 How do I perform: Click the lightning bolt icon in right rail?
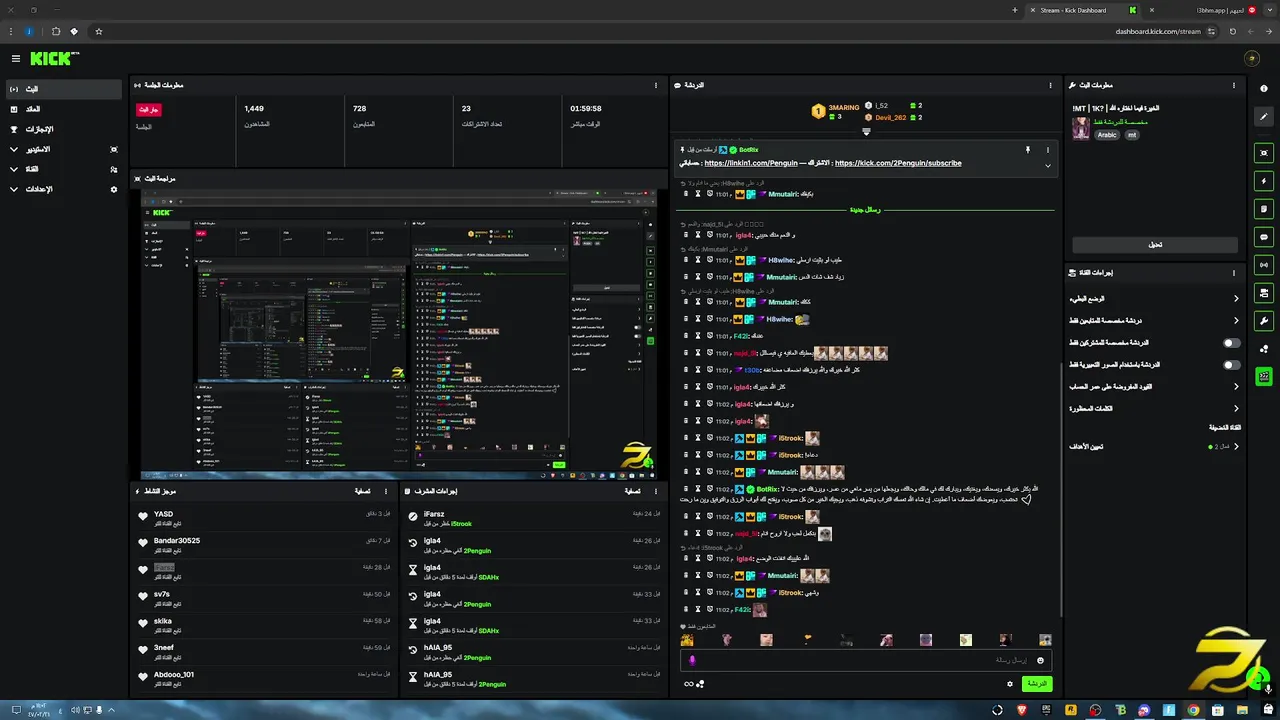pos(1264,181)
